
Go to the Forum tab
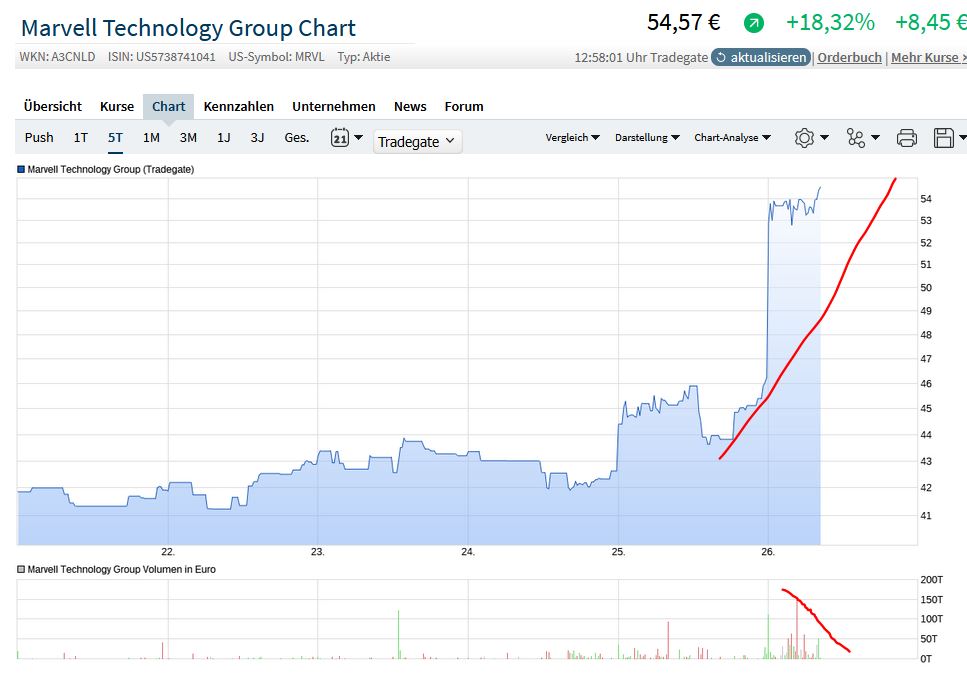click(x=464, y=106)
